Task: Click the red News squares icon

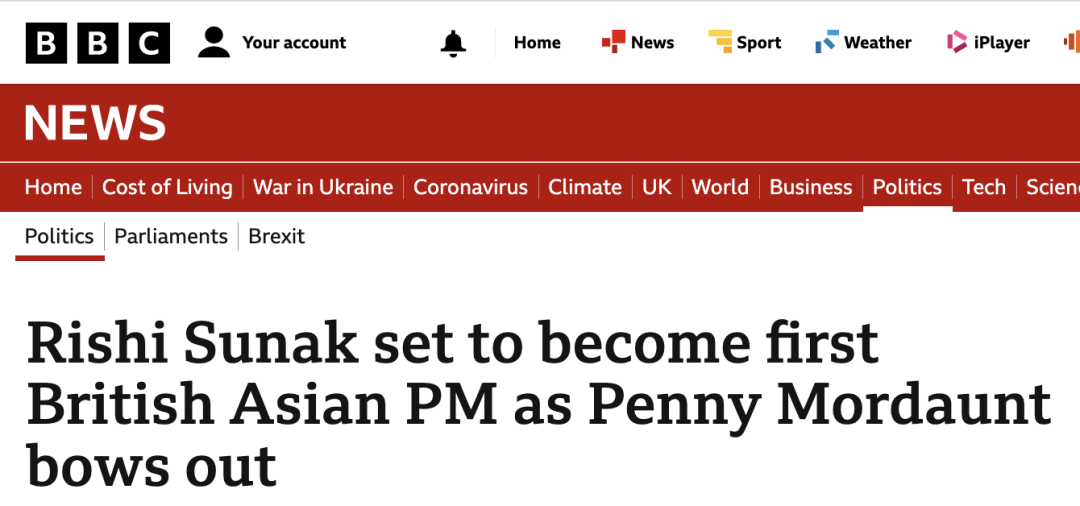Action: pyautogui.click(x=613, y=42)
